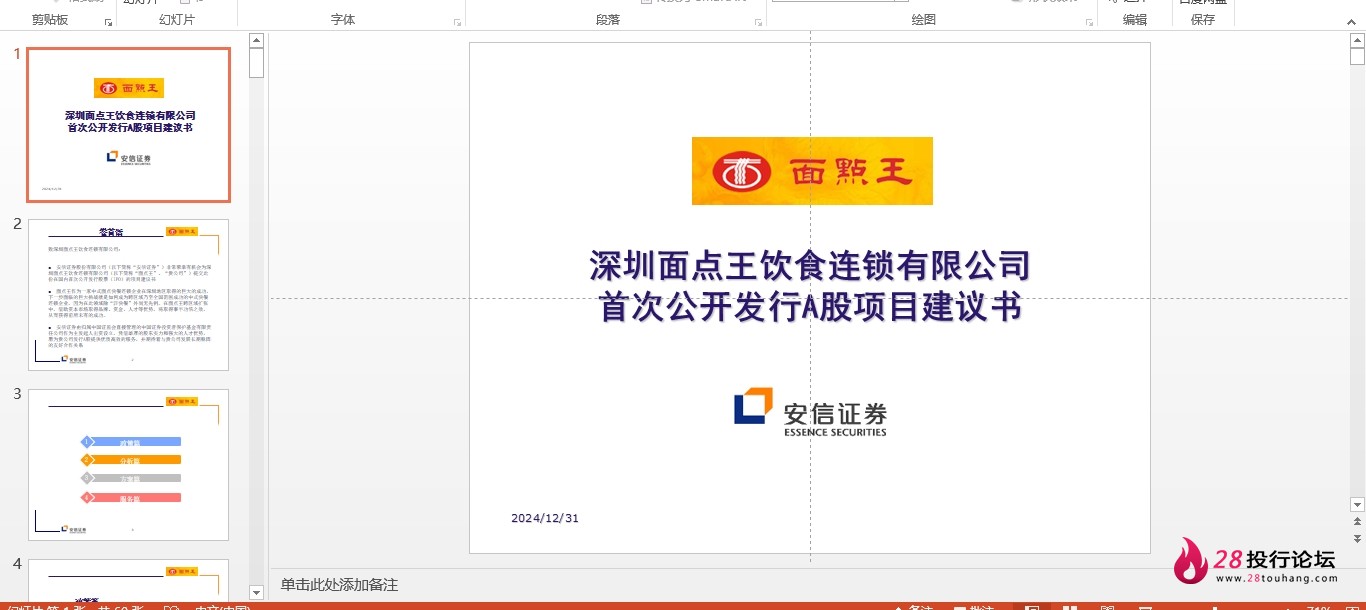Open the 字体 group dialog launcher
Viewport: 1366px width, 610px height.
coord(458,22)
